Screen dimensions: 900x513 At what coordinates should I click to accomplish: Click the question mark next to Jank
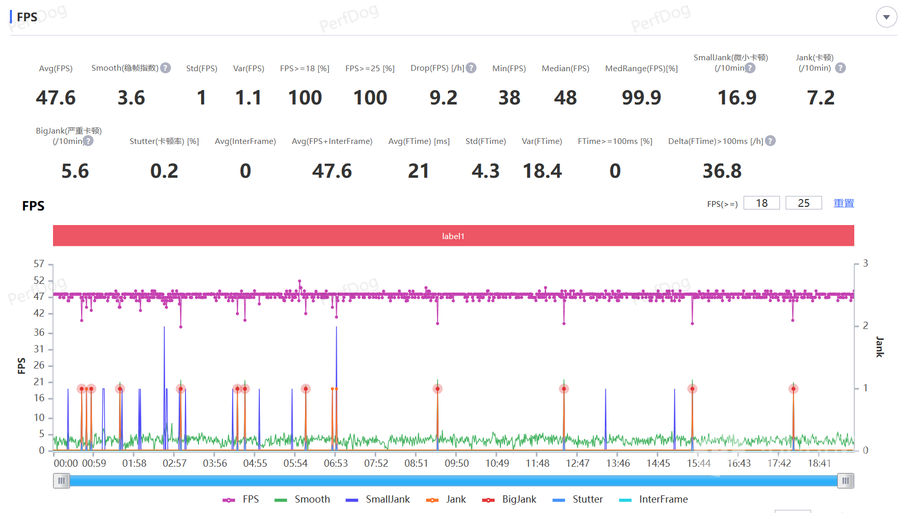click(x=840, y=68)
